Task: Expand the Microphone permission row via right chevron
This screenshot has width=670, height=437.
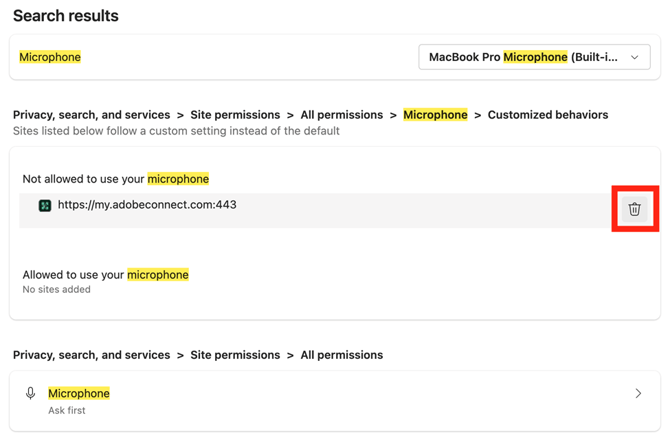Action: pyautogui.click(x=638, y=394)
